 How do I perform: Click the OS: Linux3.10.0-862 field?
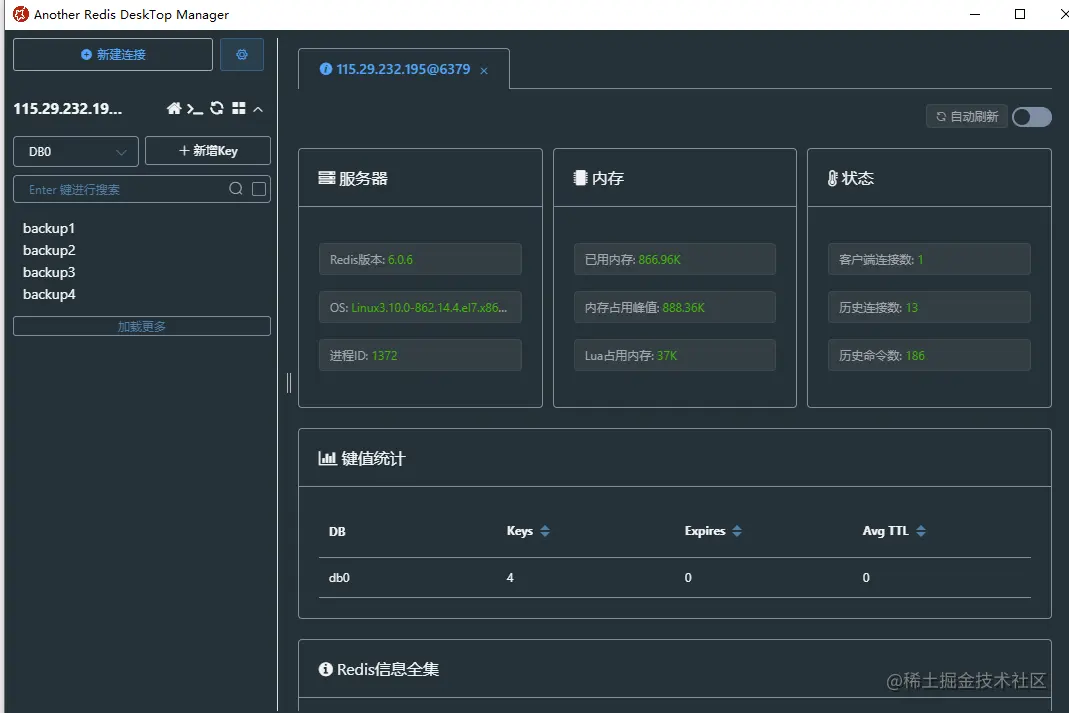tap(420, 307)
